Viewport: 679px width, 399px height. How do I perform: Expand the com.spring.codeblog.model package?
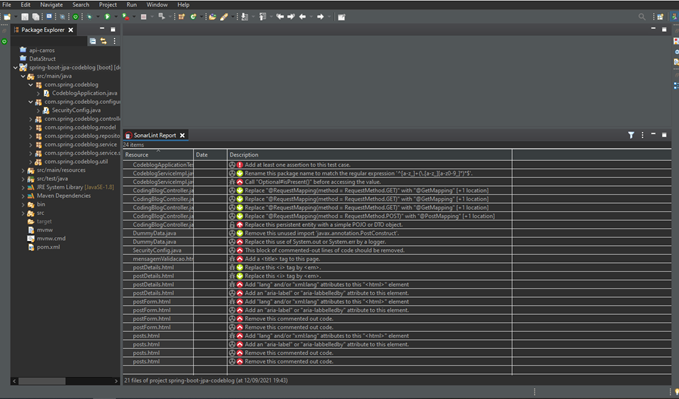coord(31,128)
